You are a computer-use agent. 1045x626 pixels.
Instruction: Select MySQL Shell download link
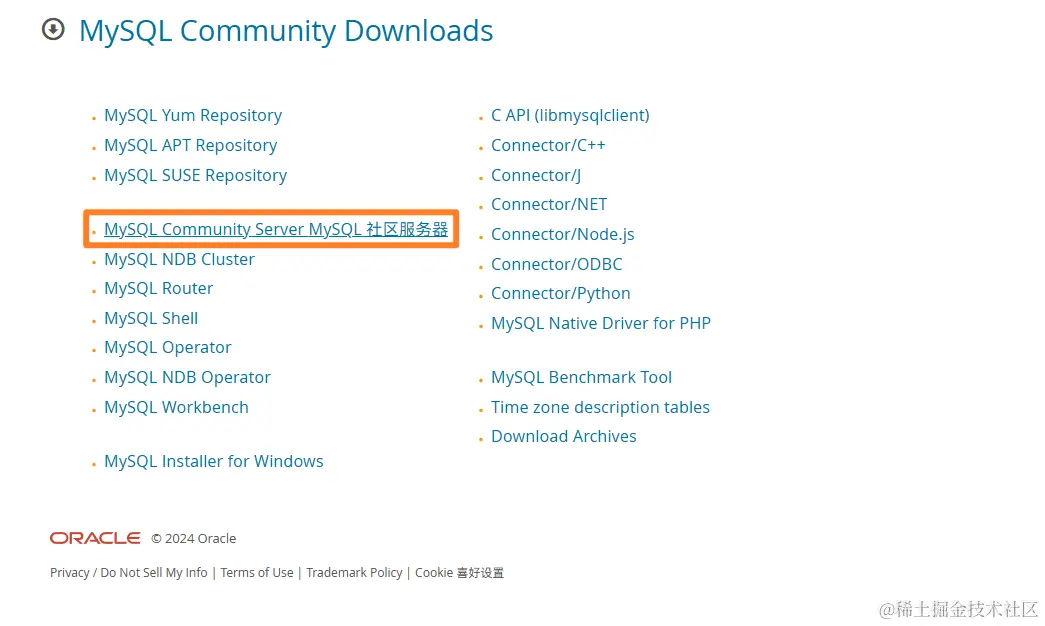[151, 318]
